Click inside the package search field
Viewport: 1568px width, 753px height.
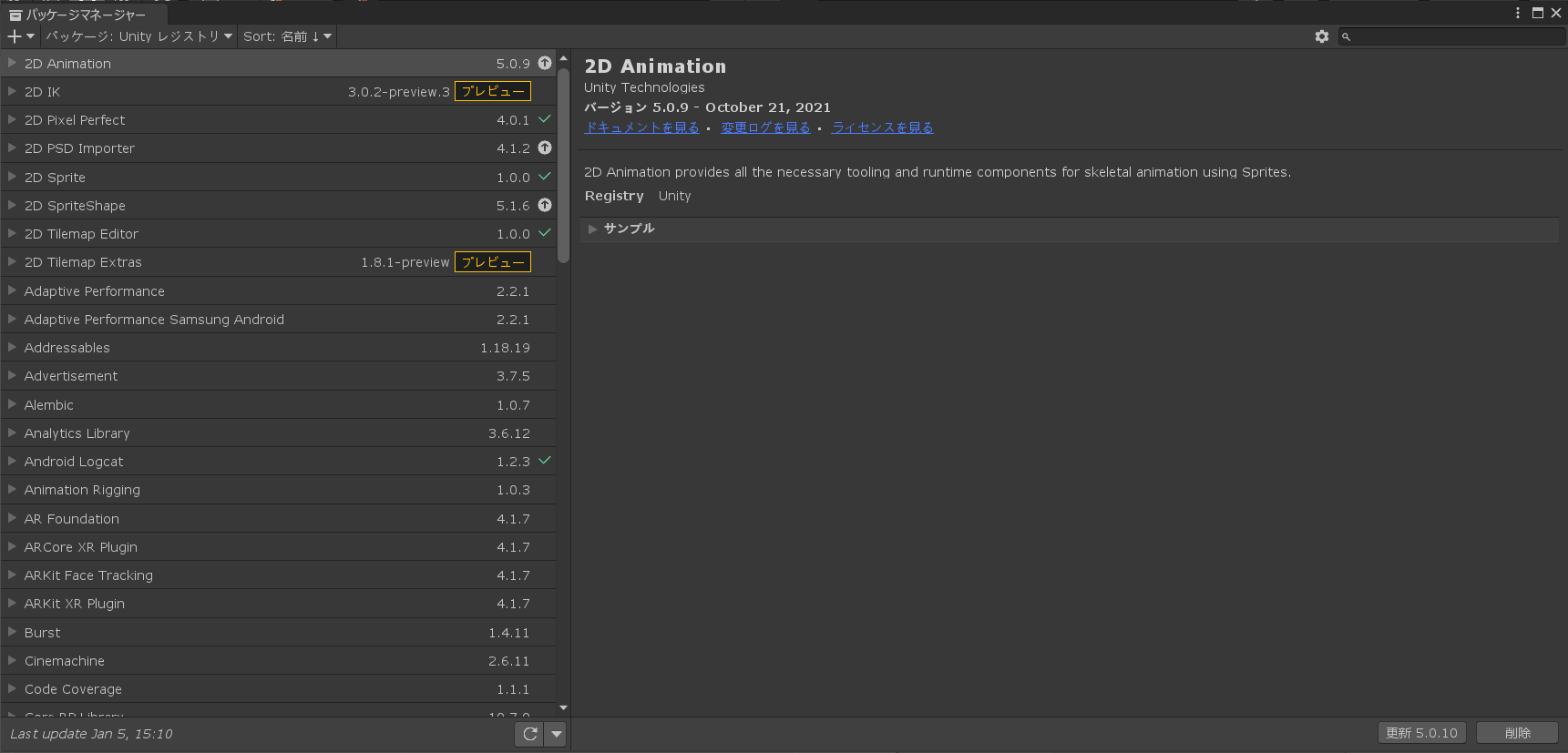1451,36
